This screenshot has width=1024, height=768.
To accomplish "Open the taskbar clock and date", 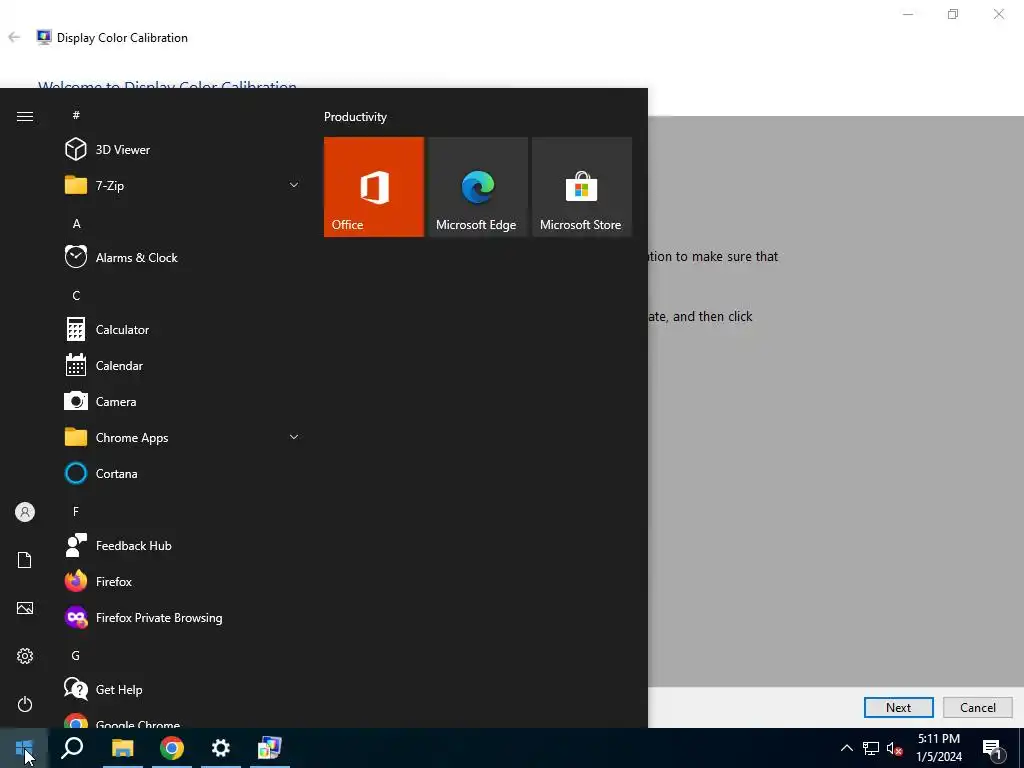I will (x=938, y=748).
